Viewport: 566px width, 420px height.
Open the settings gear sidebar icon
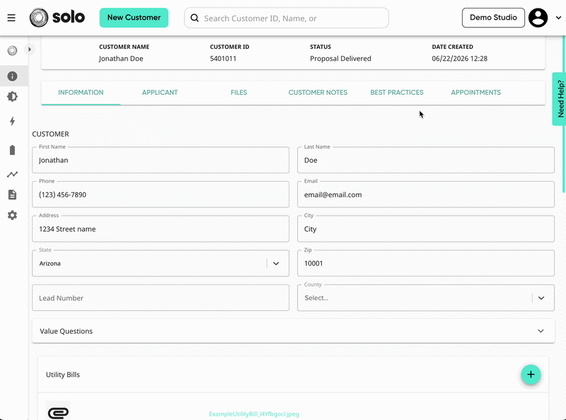tap(12, 215)
